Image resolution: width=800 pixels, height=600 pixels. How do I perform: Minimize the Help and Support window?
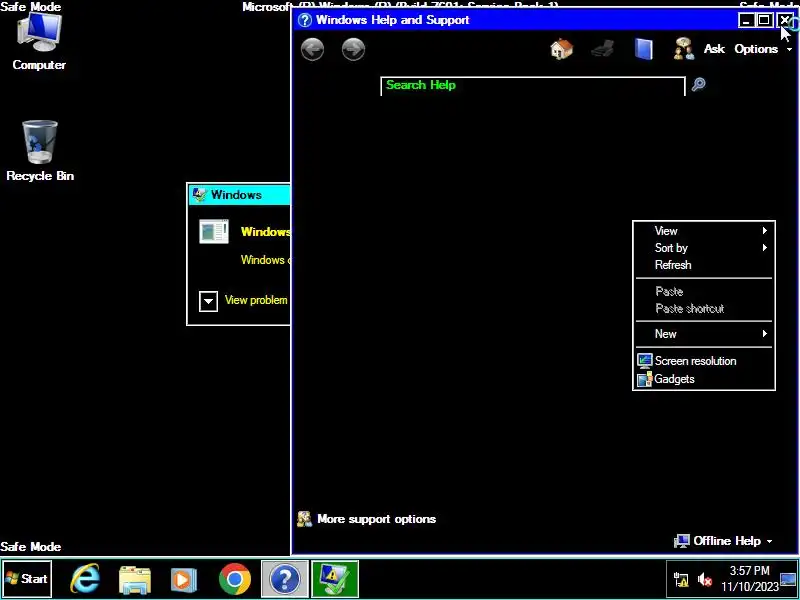tap(746, 20)
